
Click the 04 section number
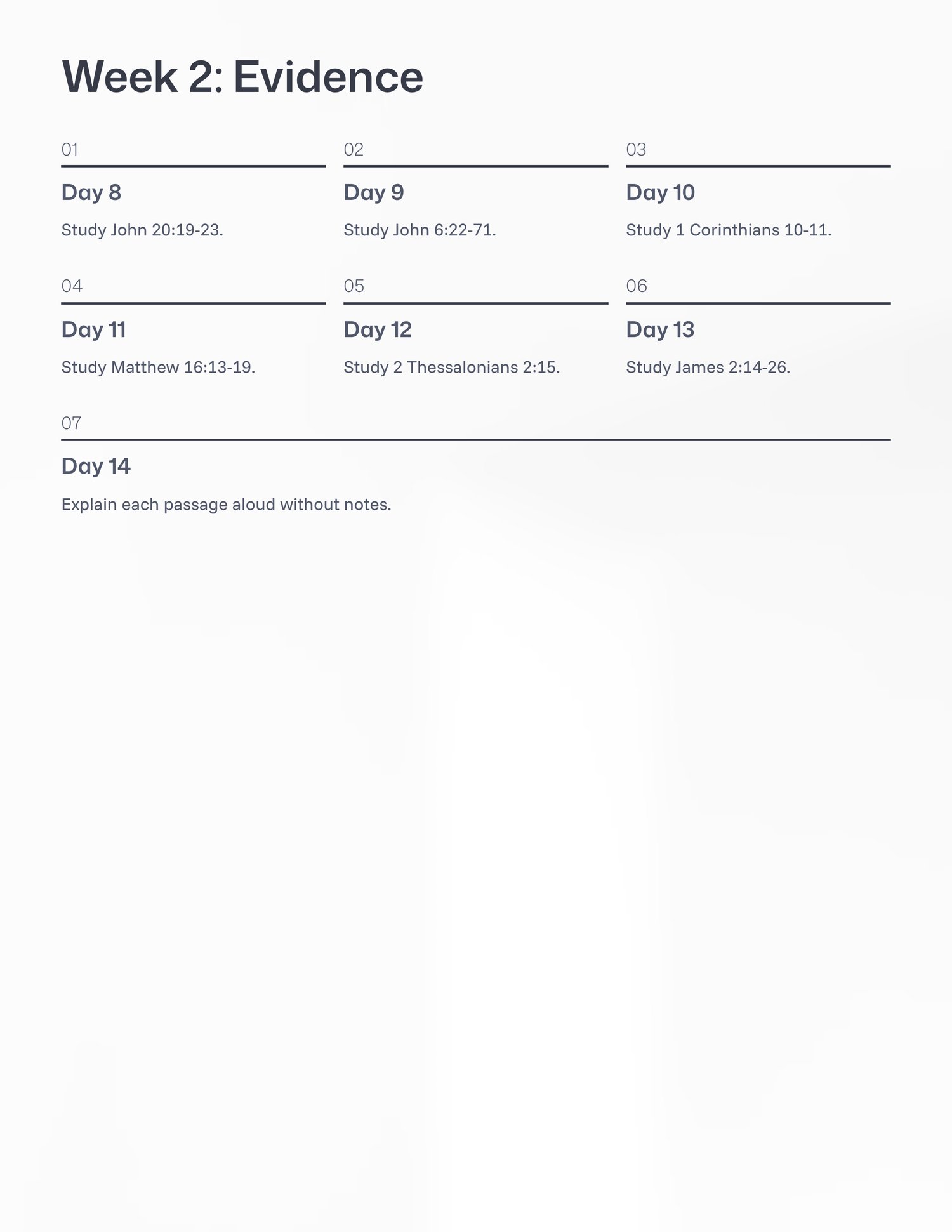click(72, 286)
